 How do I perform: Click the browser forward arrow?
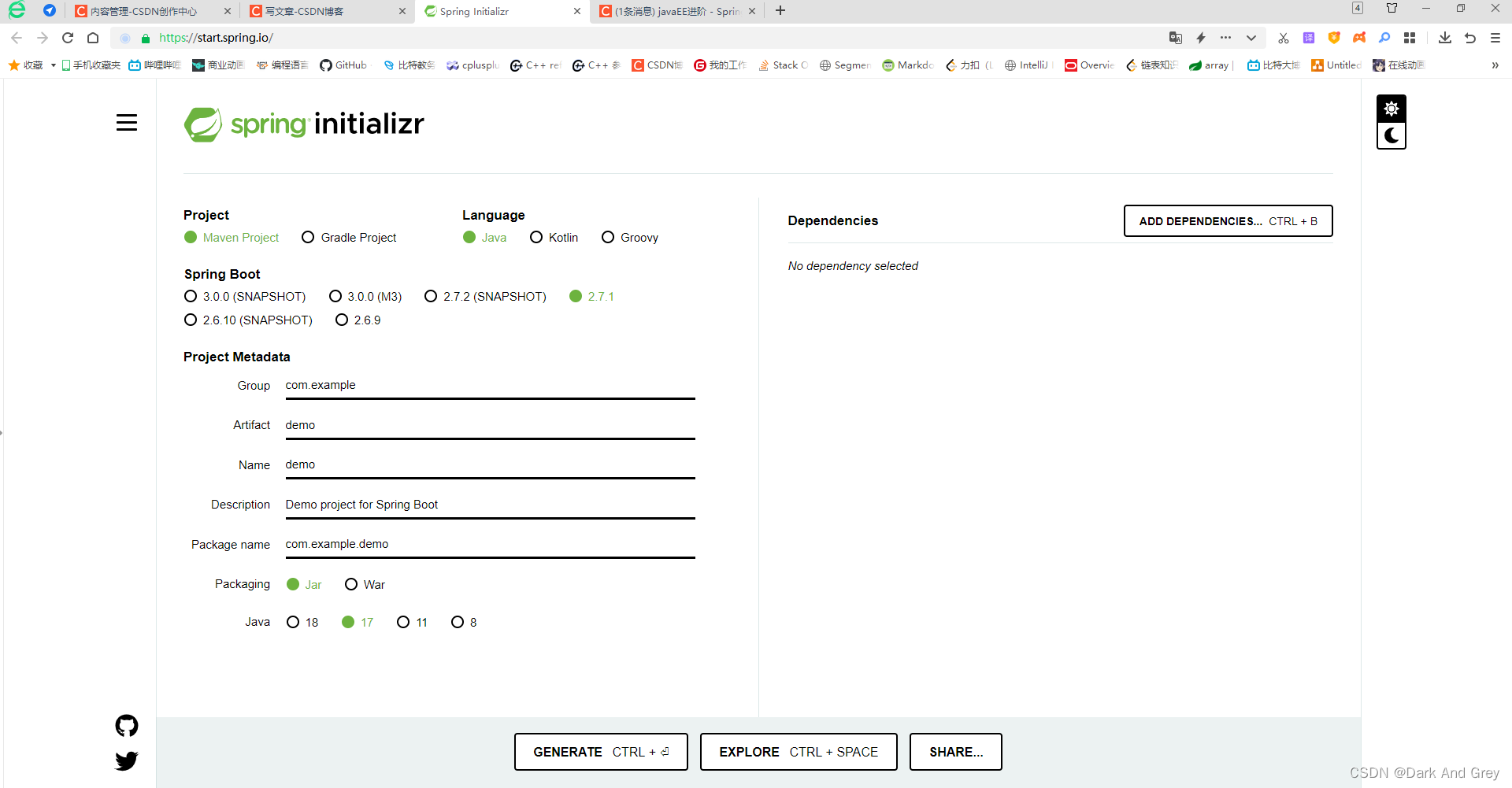[43, 38]
